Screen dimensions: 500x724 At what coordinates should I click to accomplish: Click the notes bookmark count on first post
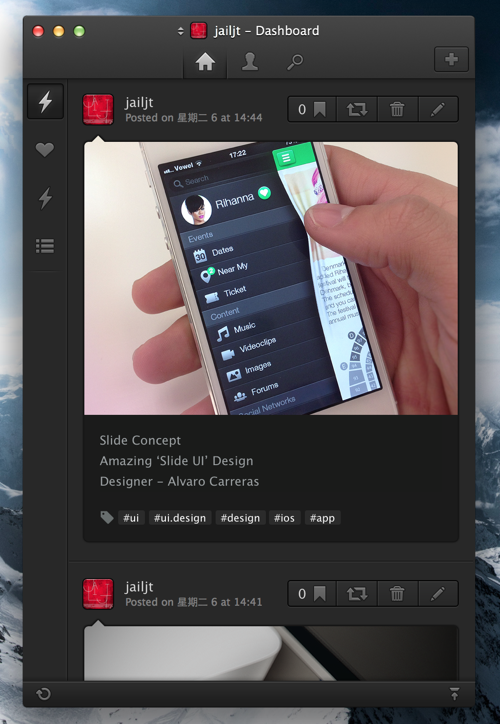(312, 109)
